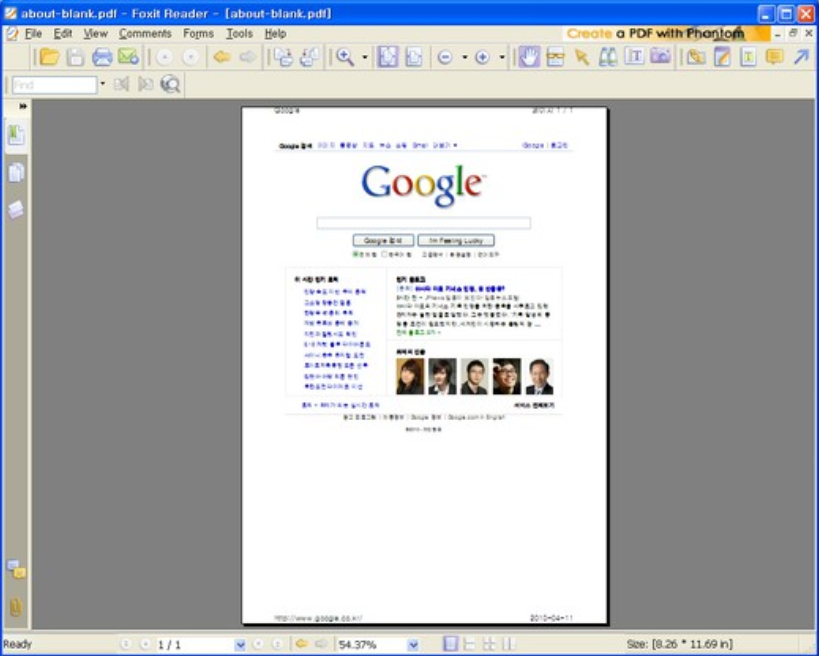This screenshot has height=656, width=819.
Task: Click the last portrait photo of man in suit
Action: pos(540,376)
